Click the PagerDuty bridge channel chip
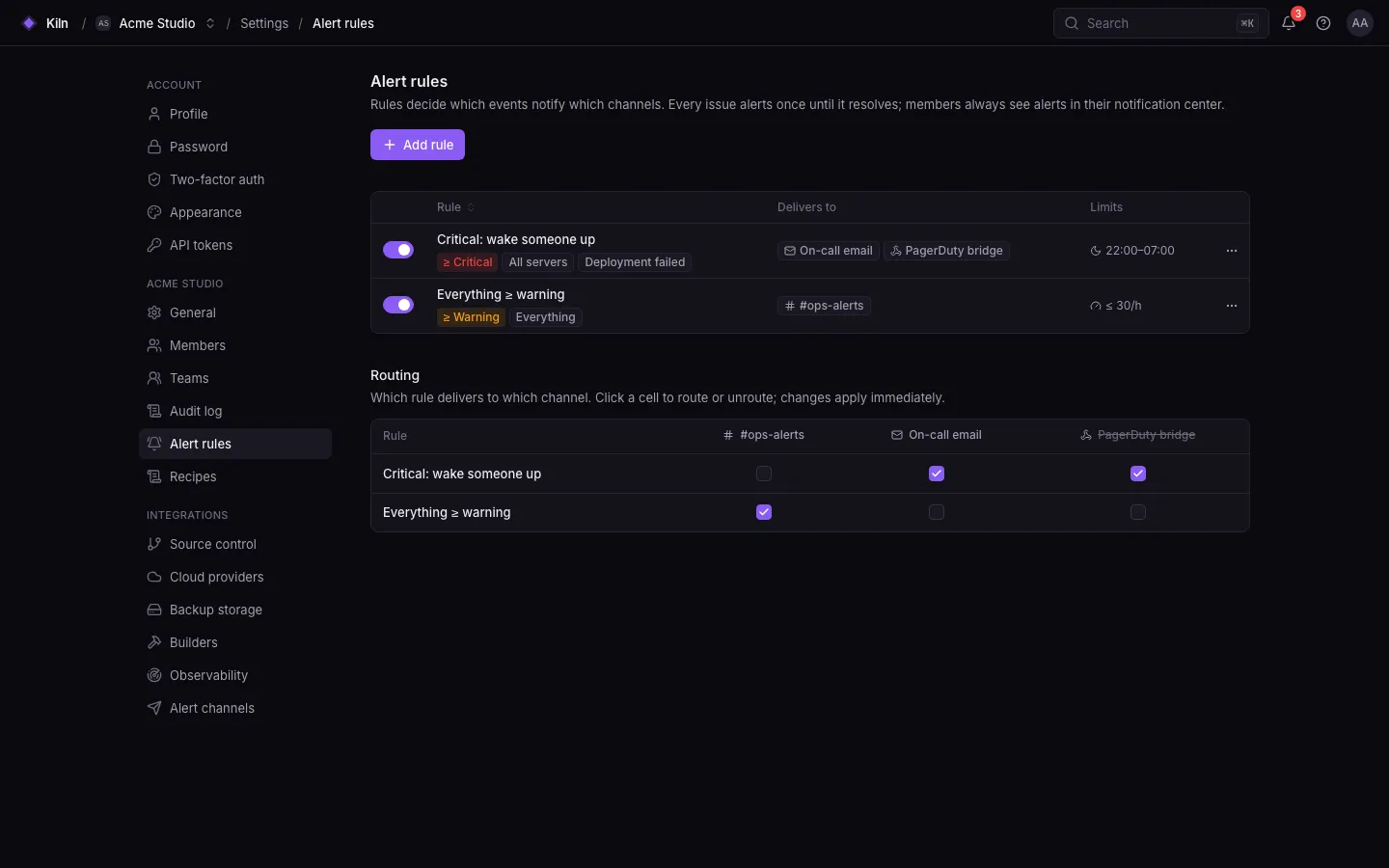This screenshot has height=868, width=1389. coord(946,251)
